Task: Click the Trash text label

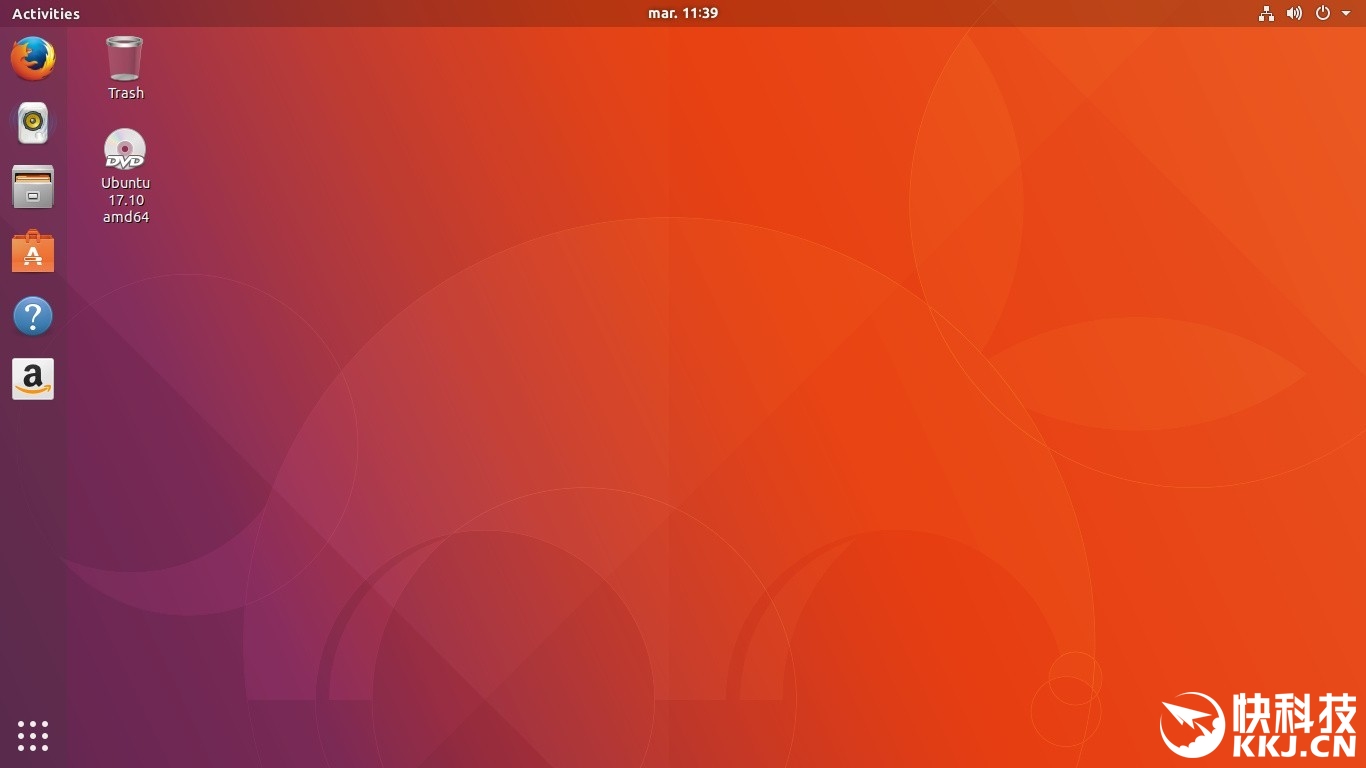Action: (126, 93)
